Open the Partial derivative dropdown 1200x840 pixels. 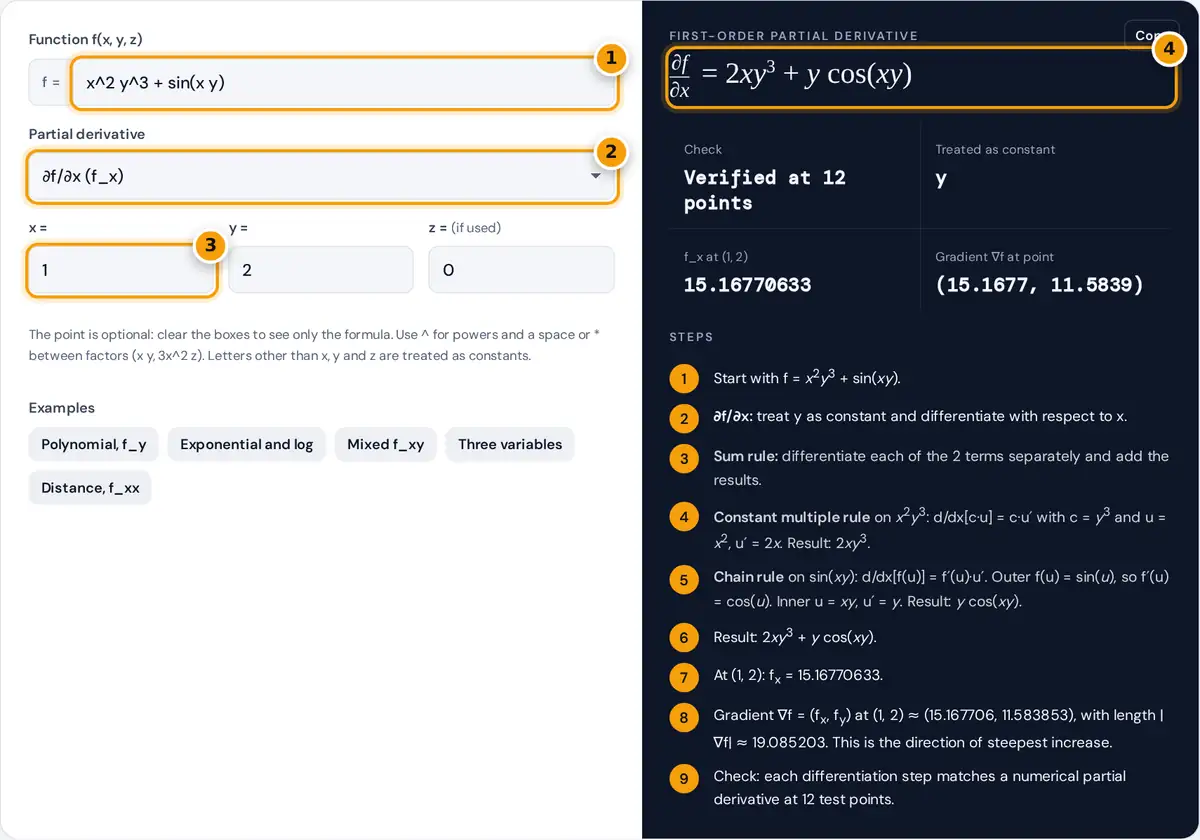[322, 176]
